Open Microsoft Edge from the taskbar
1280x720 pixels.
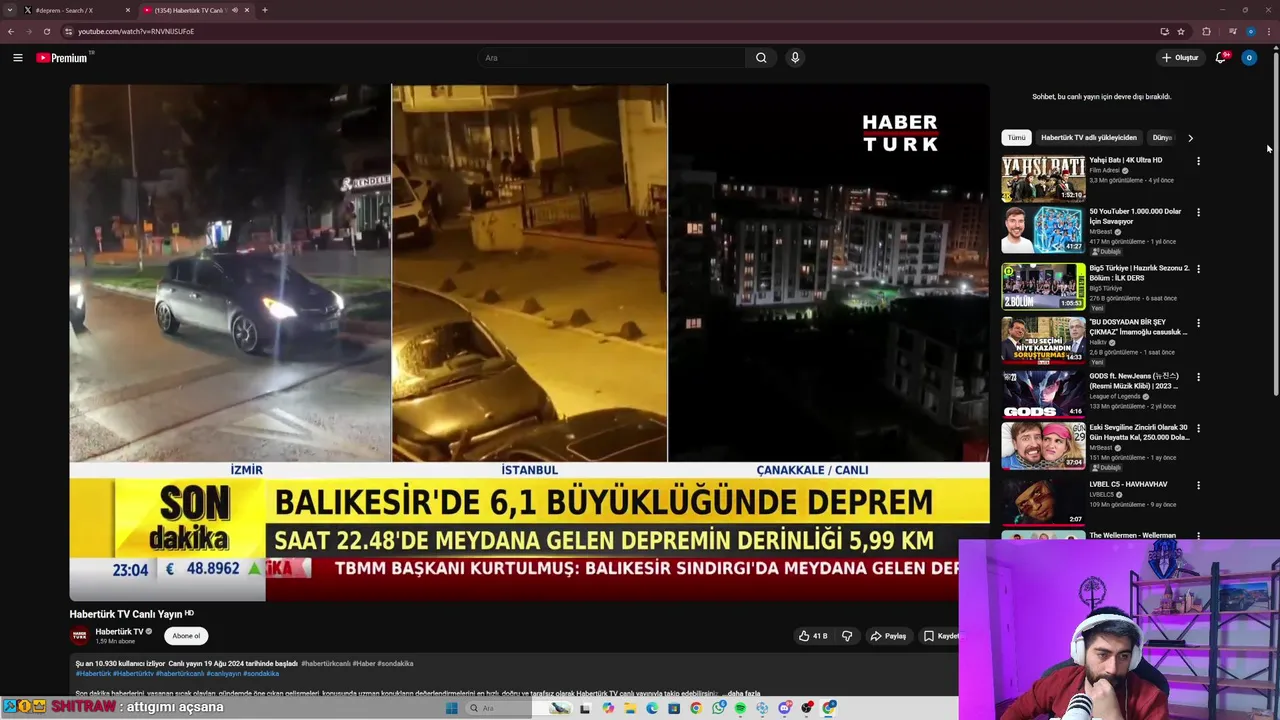point(652,708)
